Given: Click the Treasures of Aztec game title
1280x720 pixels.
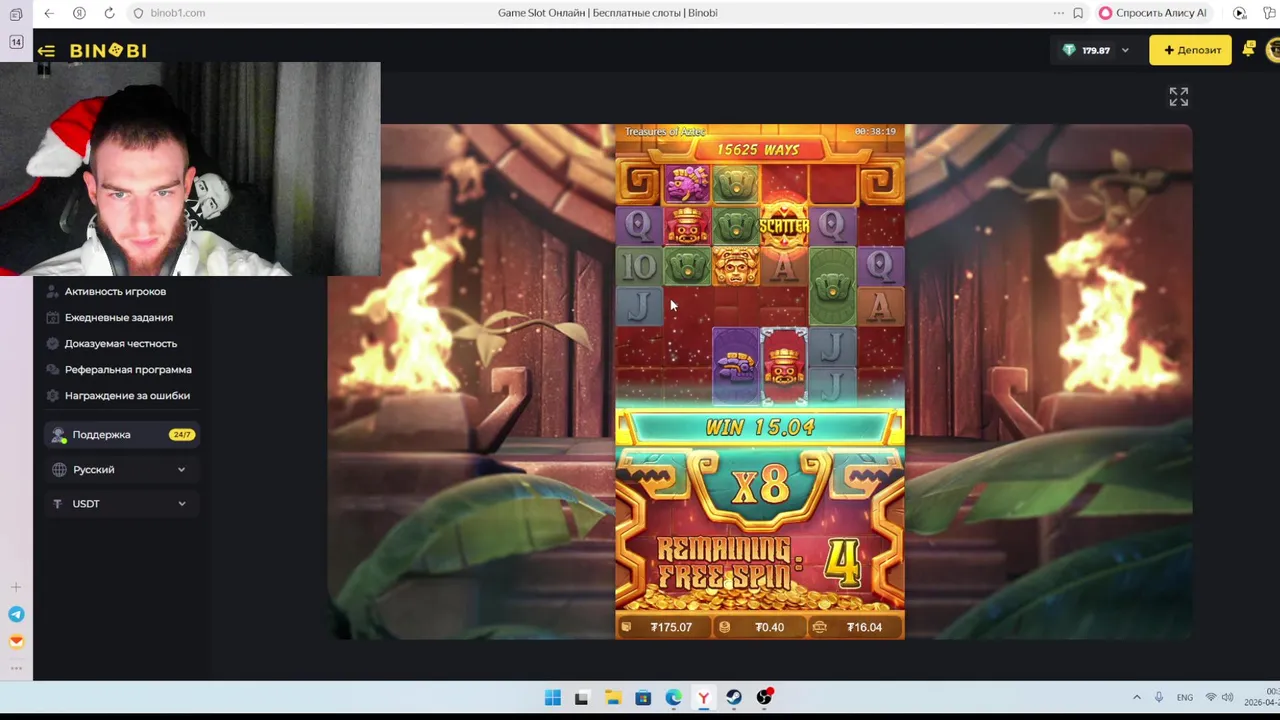Looking at the screenshot, I should (x=665, y=132).
